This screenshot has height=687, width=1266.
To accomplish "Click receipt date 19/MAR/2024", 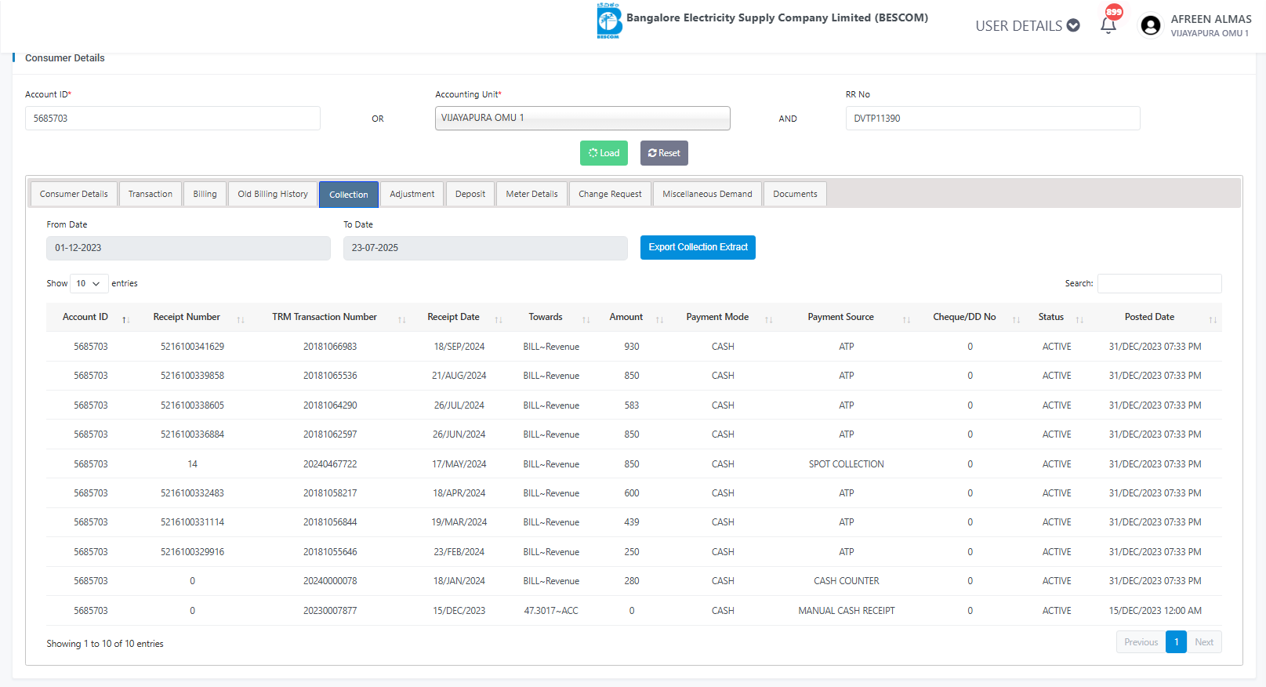I will 459,522.
